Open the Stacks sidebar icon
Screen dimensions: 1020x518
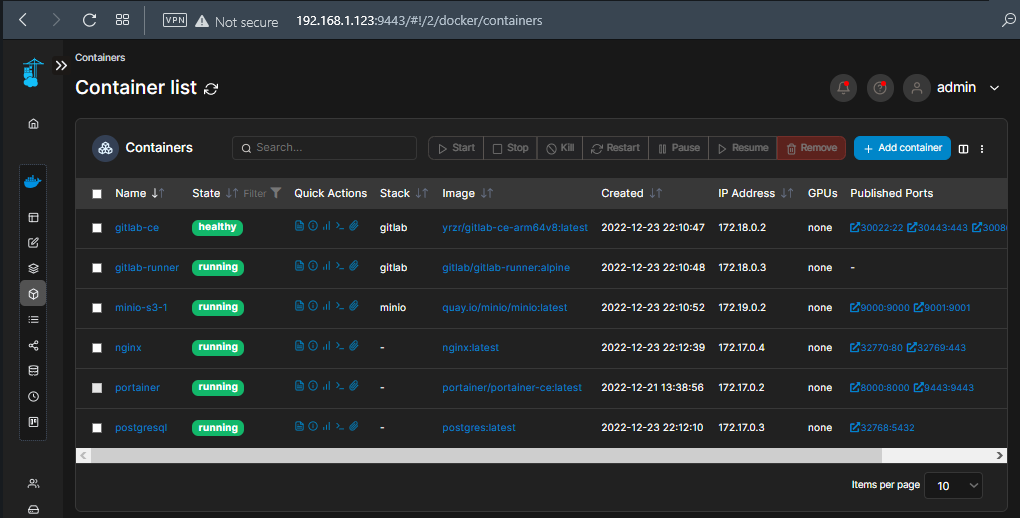[33, 268]
